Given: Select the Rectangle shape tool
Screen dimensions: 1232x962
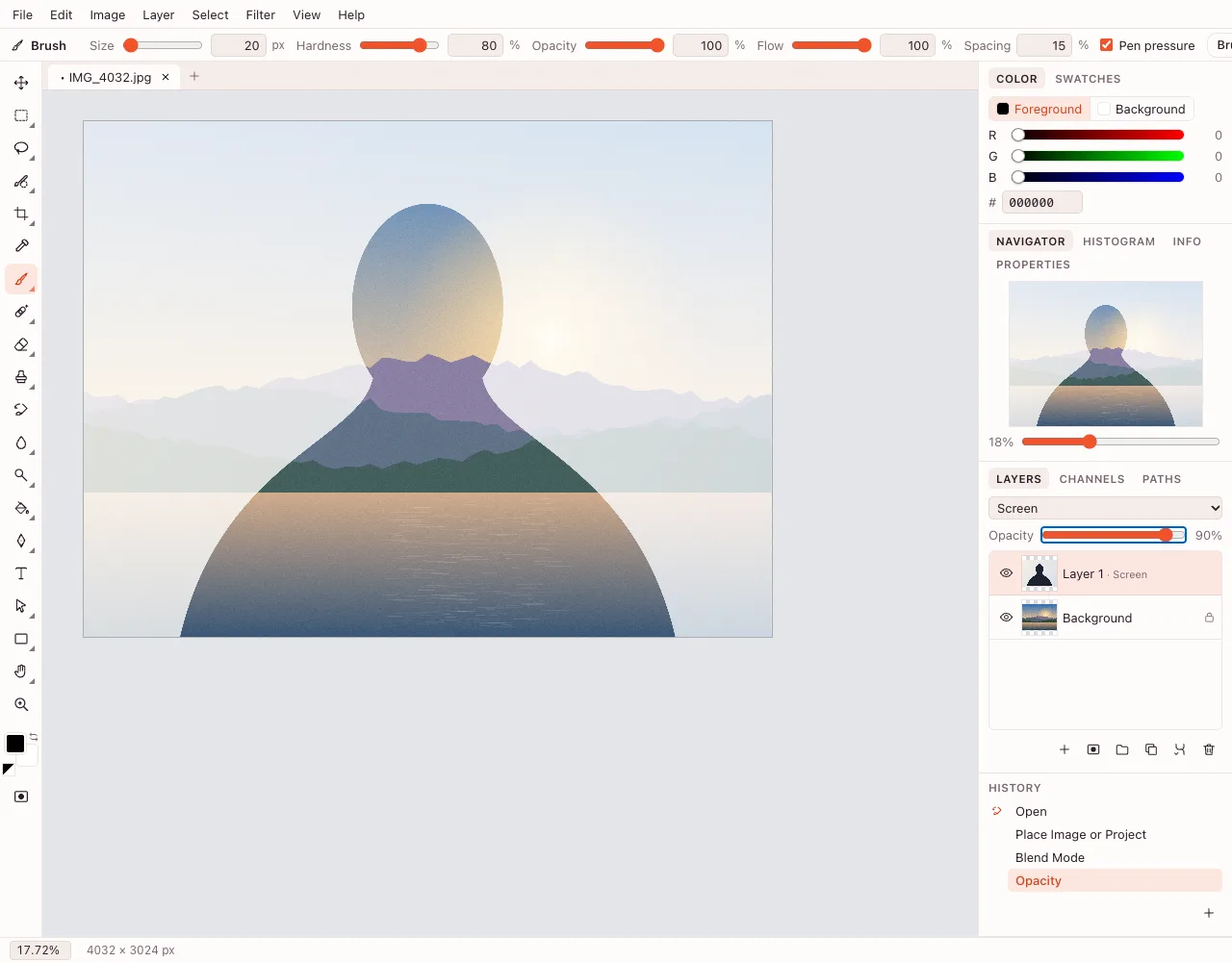Looking at the screenshot, I should click(21, 639).
